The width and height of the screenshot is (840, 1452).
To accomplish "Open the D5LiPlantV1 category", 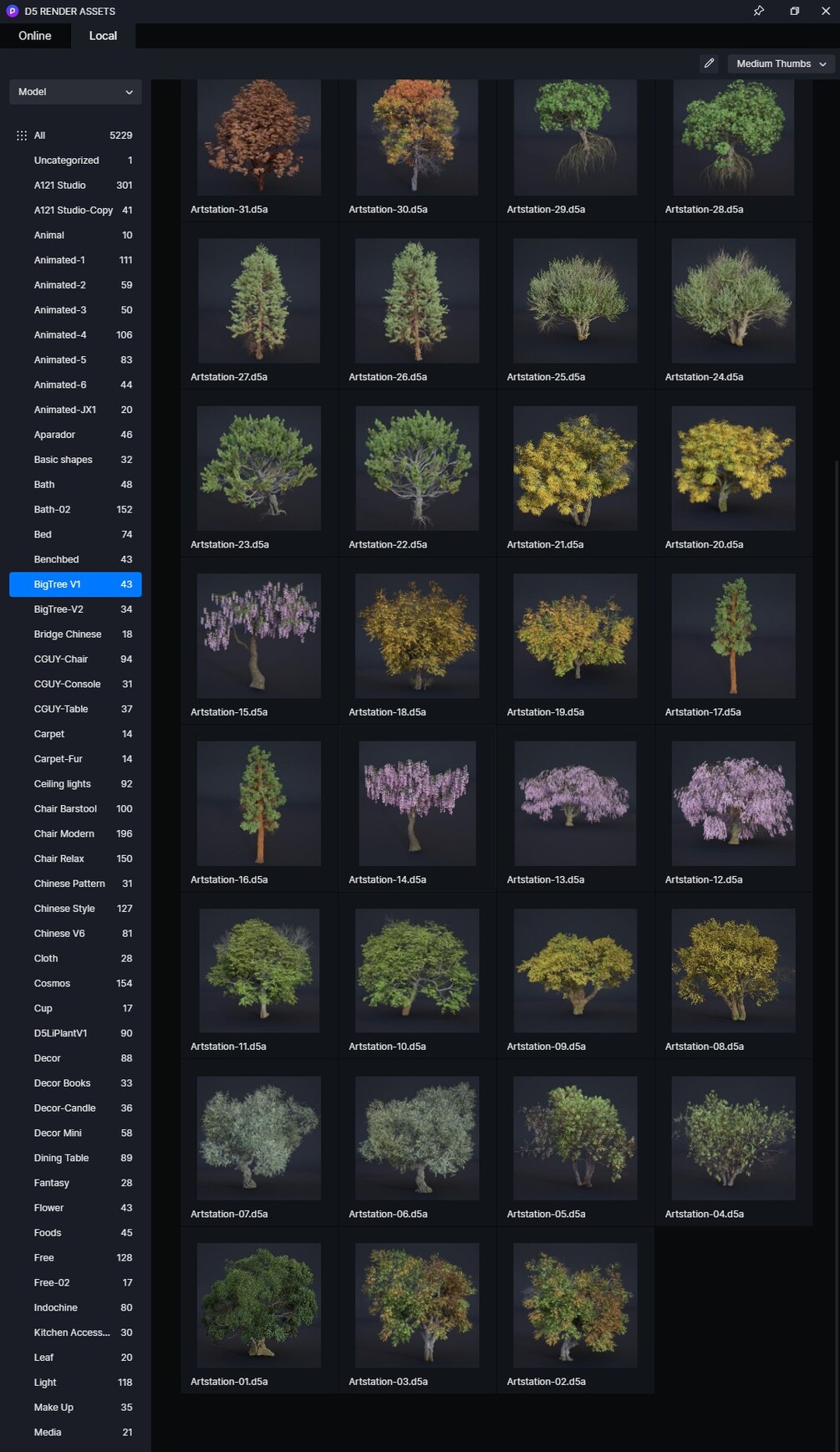I will pyautogui.click(x=75, y=1033).
